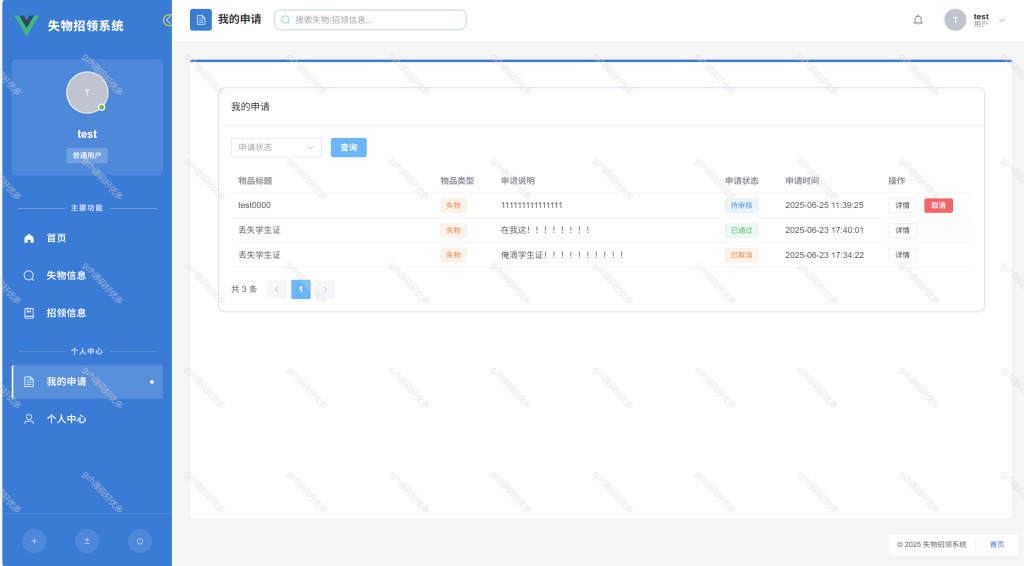The height and width of the screenshot is (566, 1024).
Task: Click the 物品标题 column header
Action: 255,181
